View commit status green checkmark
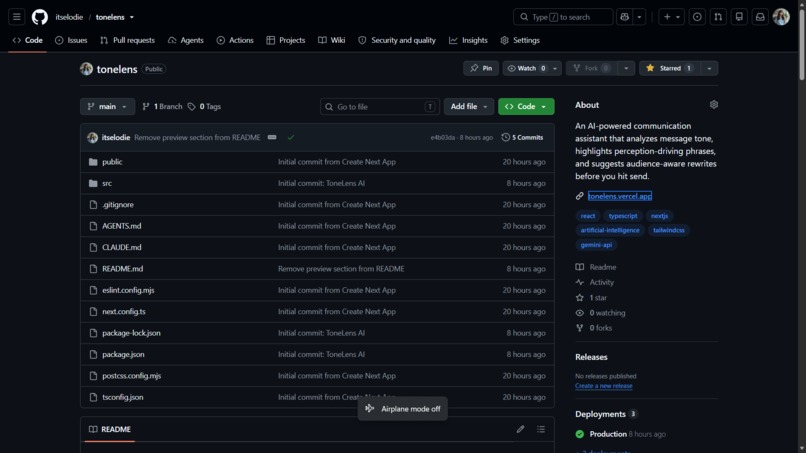Viewport: 806px width, 453px height. click(291, 137)
